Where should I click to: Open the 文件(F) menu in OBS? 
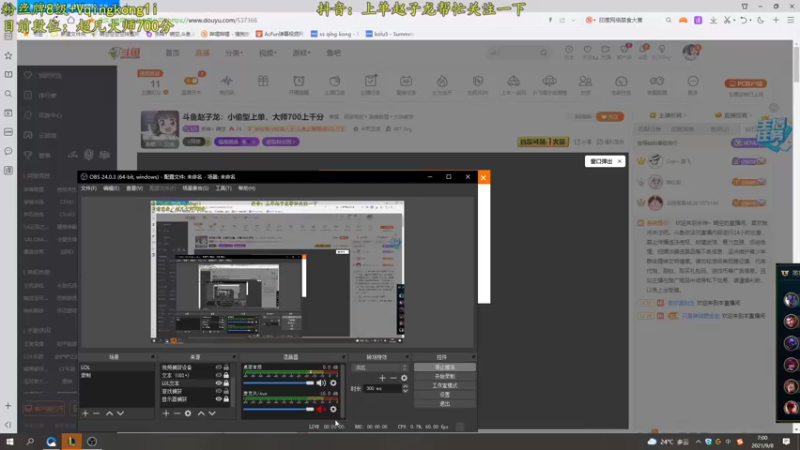point(88,188)
